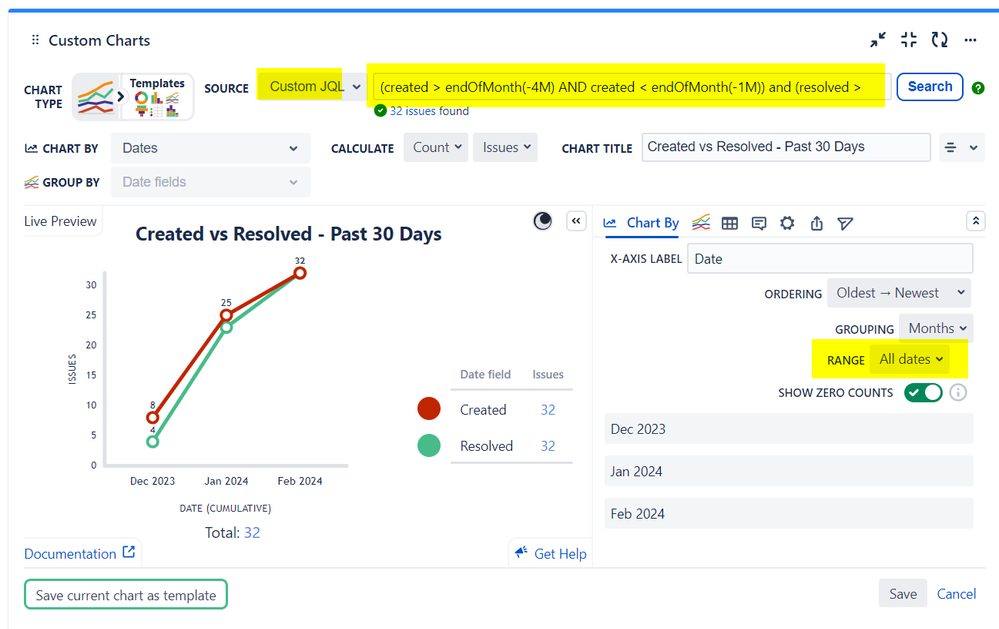Image resolution: width=999 pixels, height=629 pixels.
Task: Click the green question mark help icon
Action: tap(978, 88)
